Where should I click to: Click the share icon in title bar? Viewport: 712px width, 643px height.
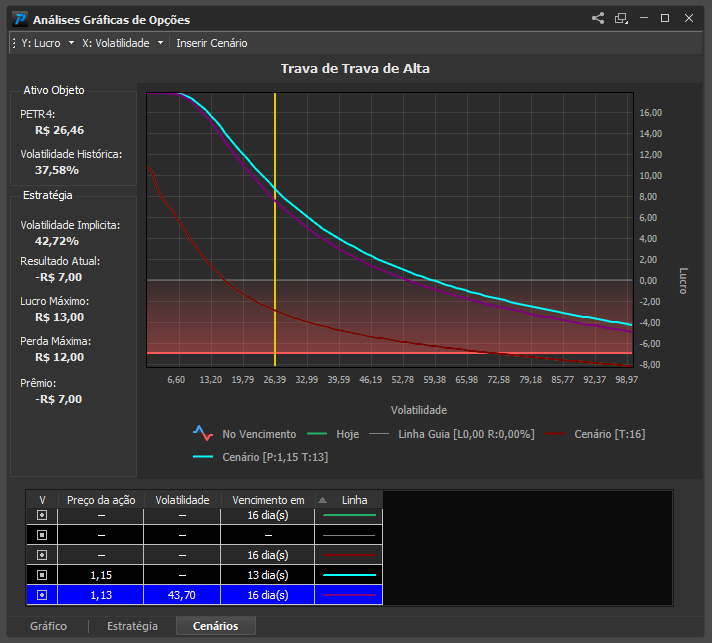click(598, 18)
